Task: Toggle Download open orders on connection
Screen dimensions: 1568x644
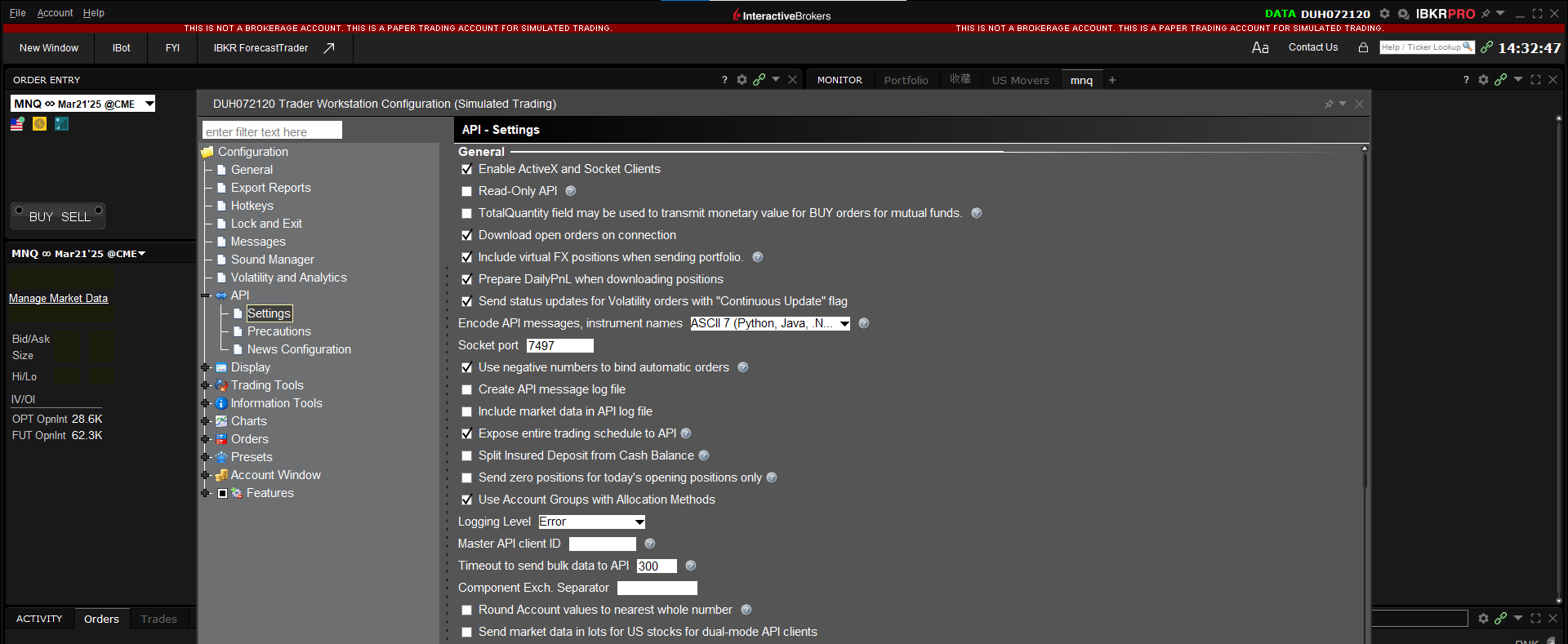Action: 467,236
